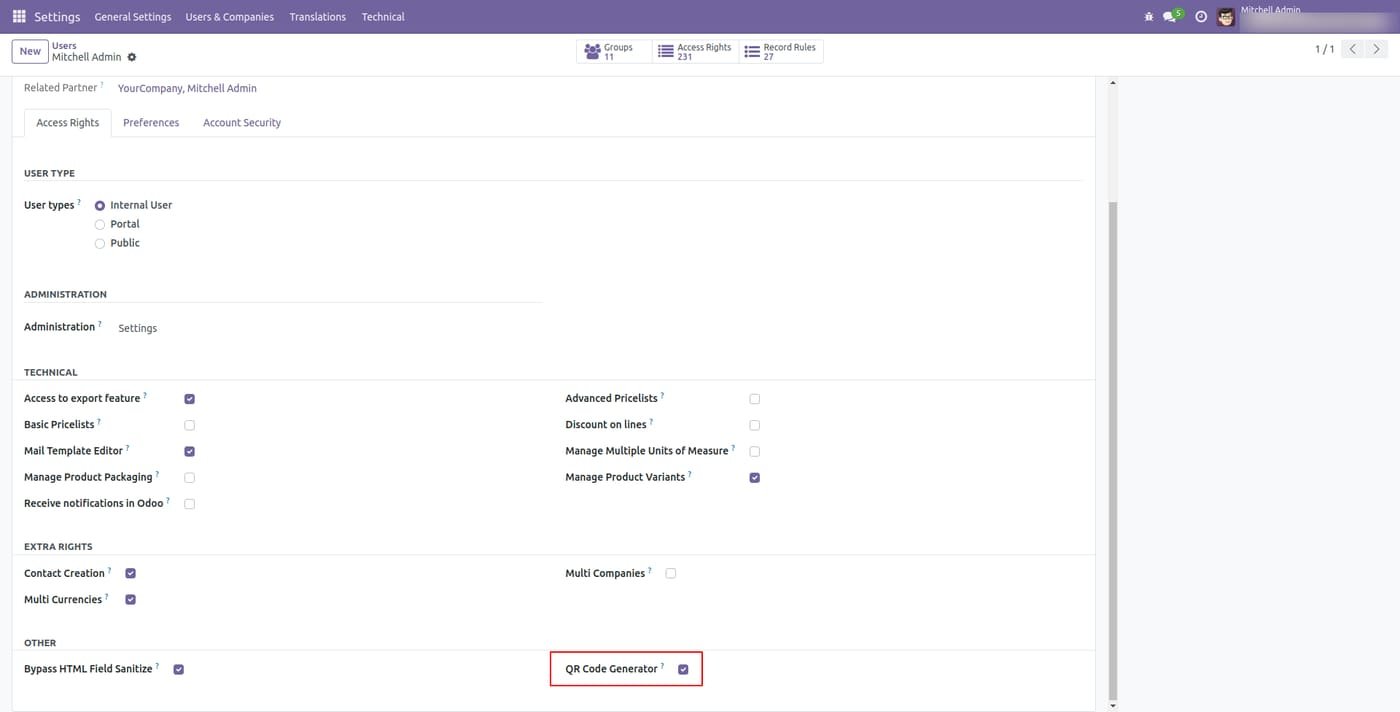The width and height of the screenshot is (1400, 712).
Task: Select the Portal user type
Action: [x=100, y=225]
